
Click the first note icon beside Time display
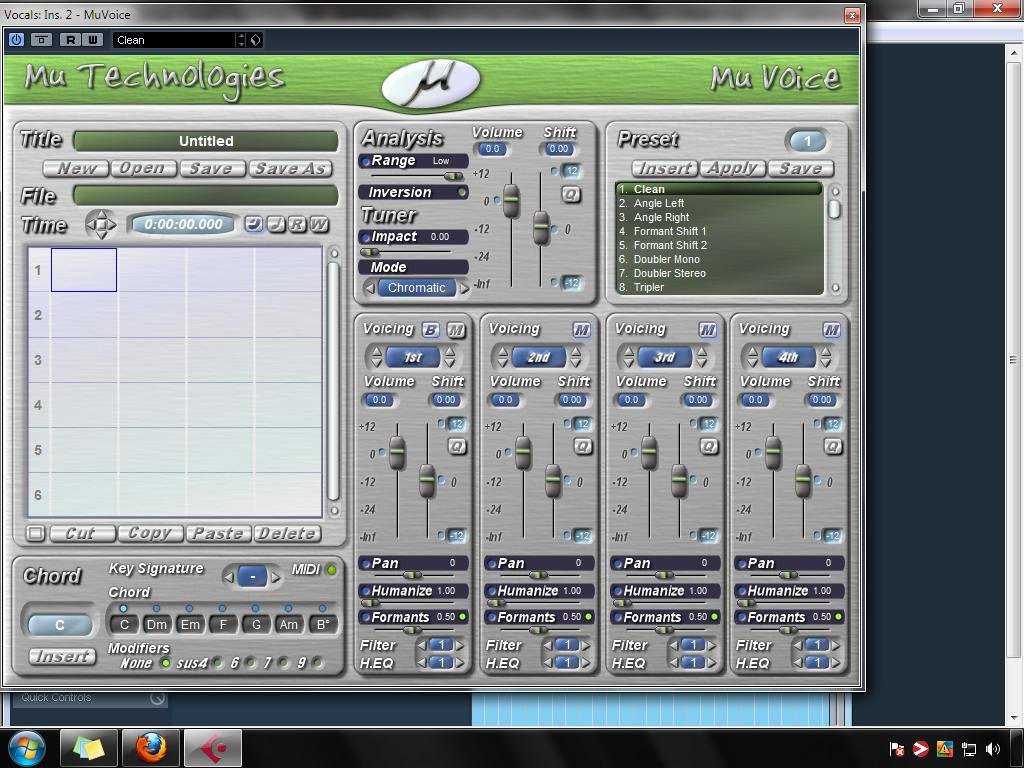254,225
